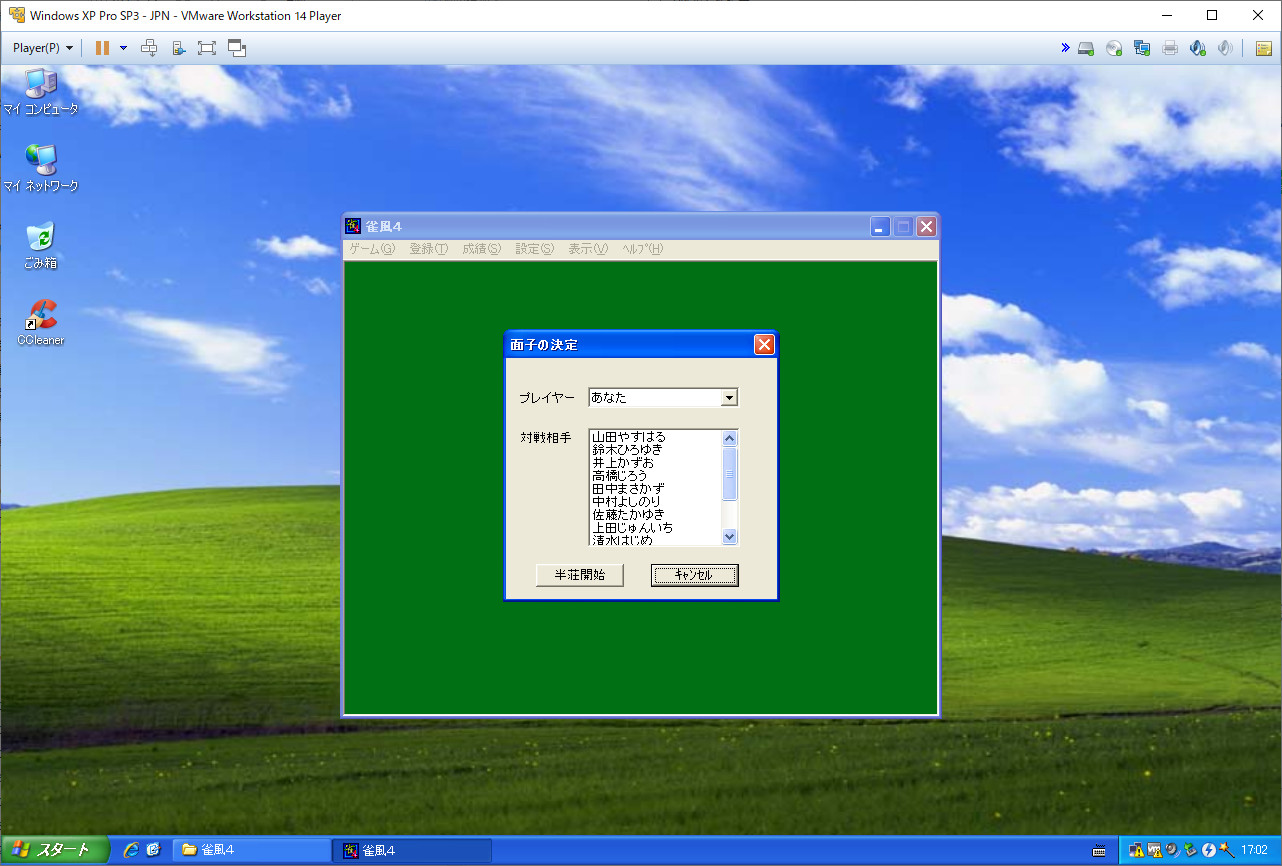
Task: Select the CCleaner desktop shortcut
Action: pos(40,322)
